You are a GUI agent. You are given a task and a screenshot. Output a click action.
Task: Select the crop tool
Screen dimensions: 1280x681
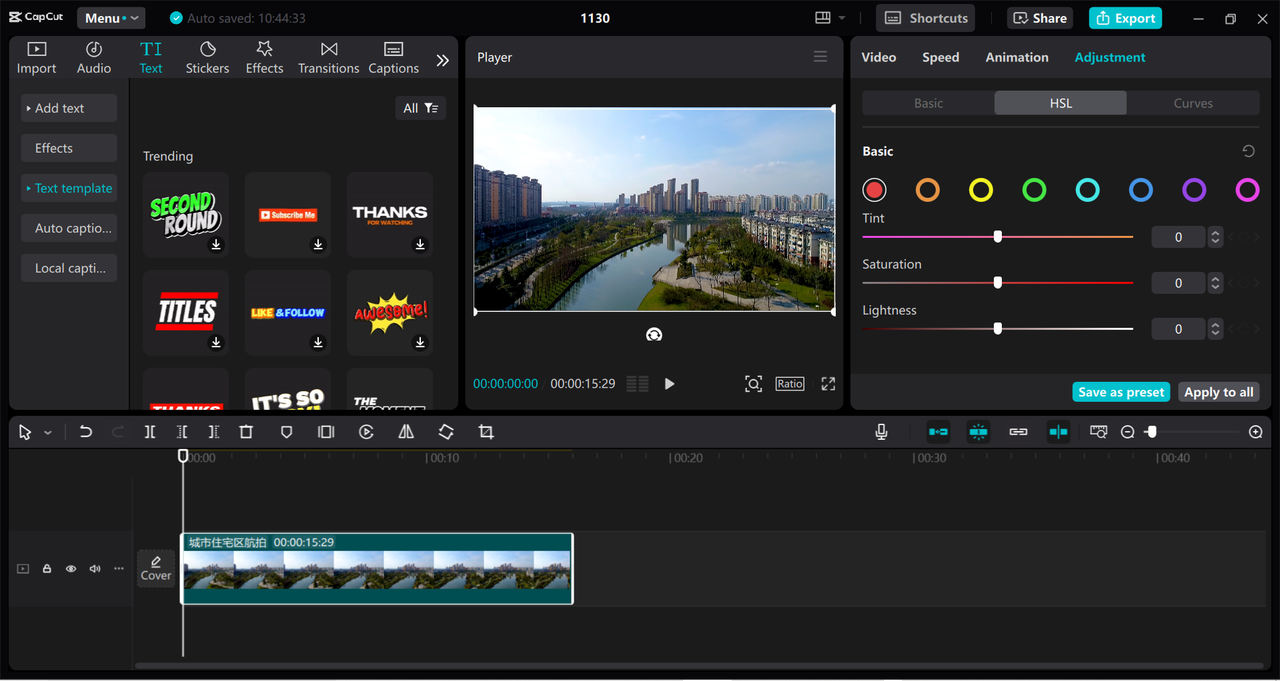pos(486,432)
